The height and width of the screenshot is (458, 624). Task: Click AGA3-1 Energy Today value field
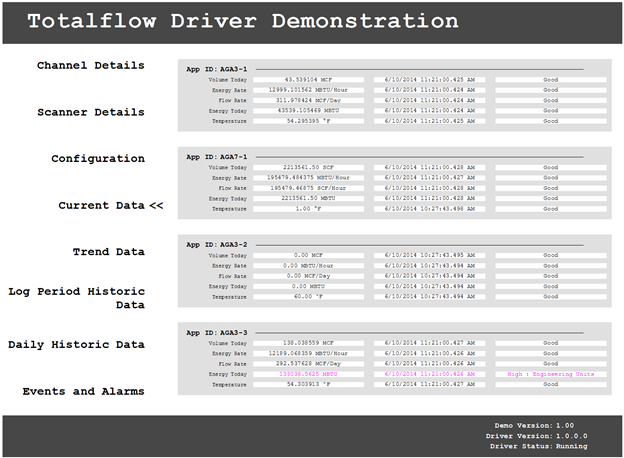(308, 111)
